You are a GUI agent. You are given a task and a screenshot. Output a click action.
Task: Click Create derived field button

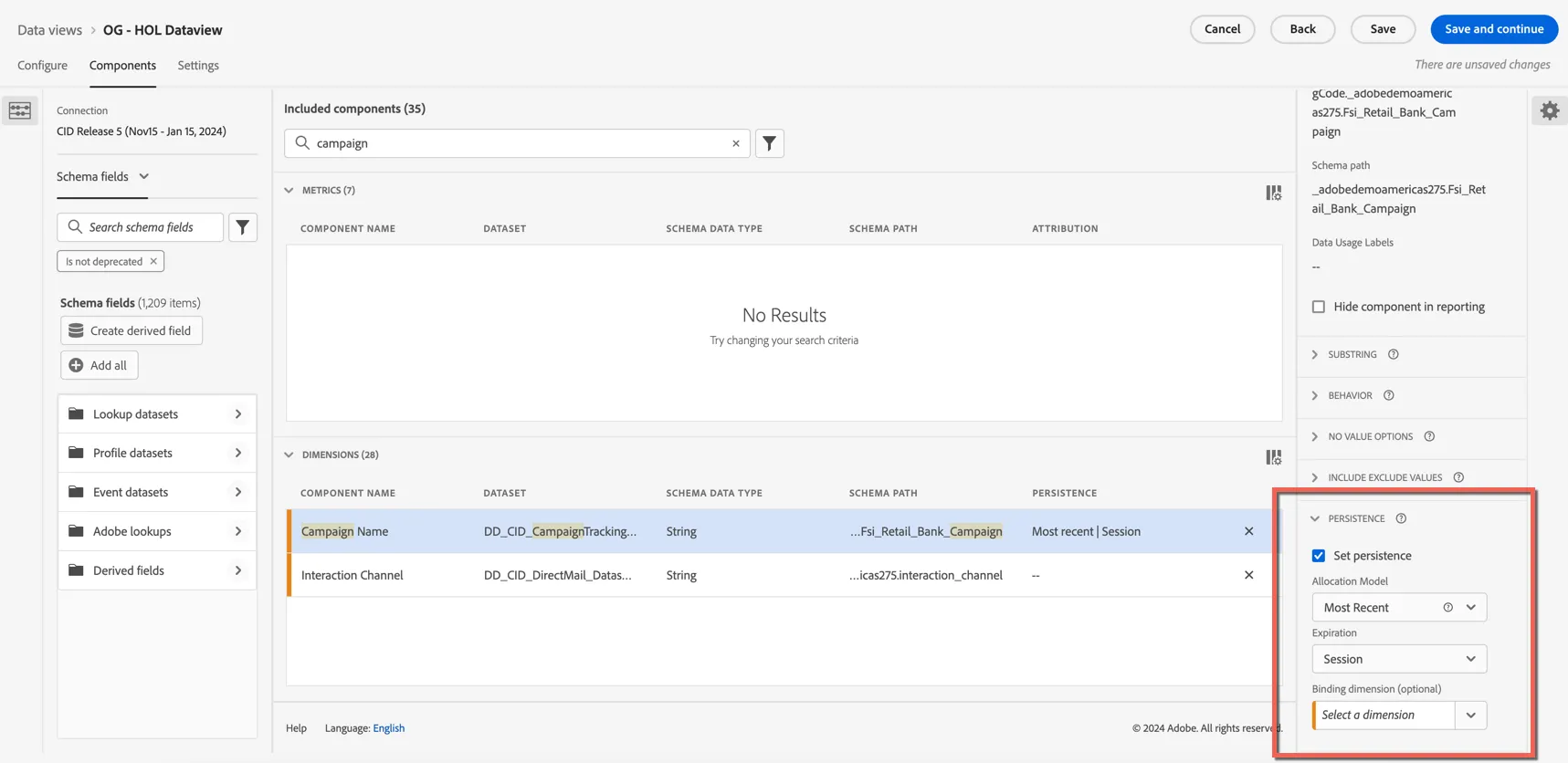pos(132,330)
